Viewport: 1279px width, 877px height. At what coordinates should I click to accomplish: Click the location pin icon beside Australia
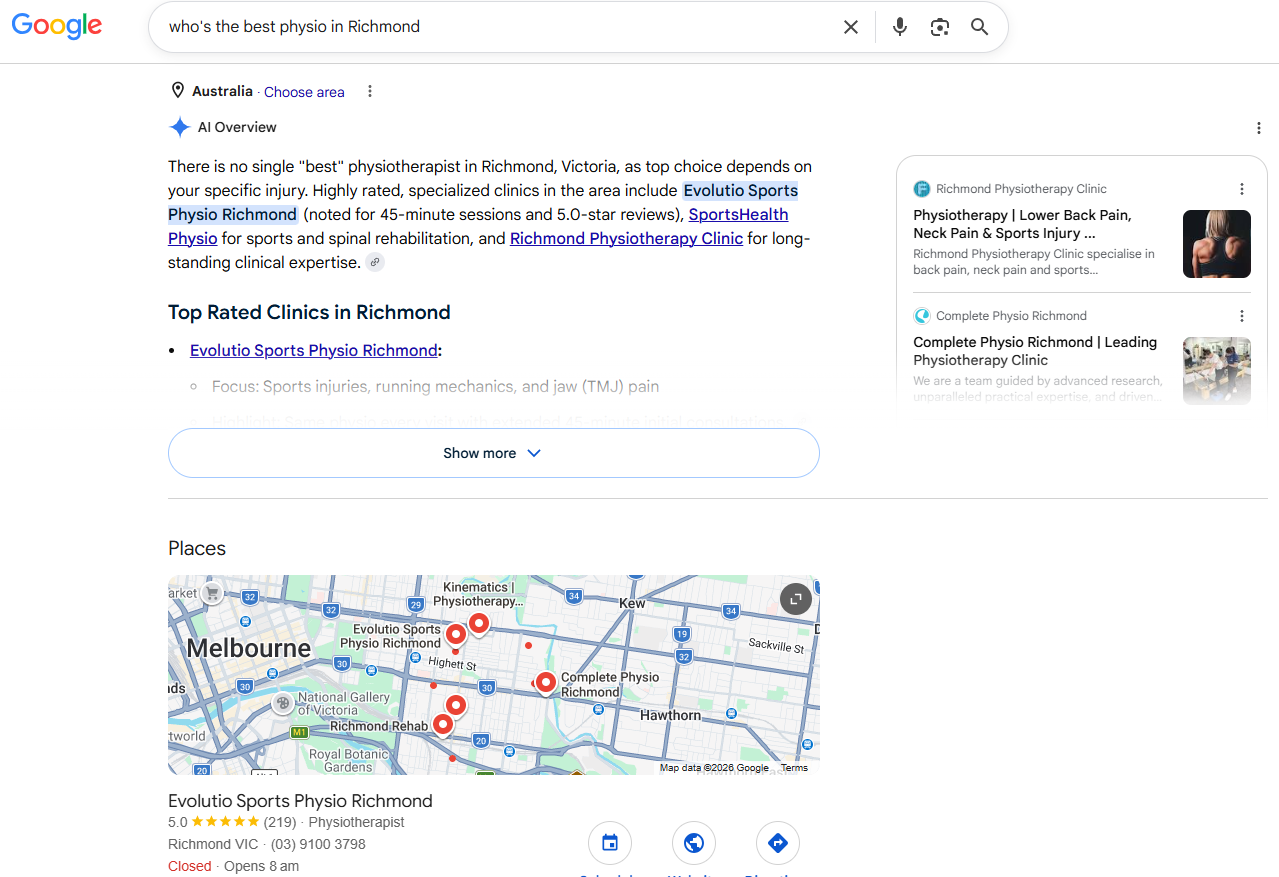[x=178, y=91]
